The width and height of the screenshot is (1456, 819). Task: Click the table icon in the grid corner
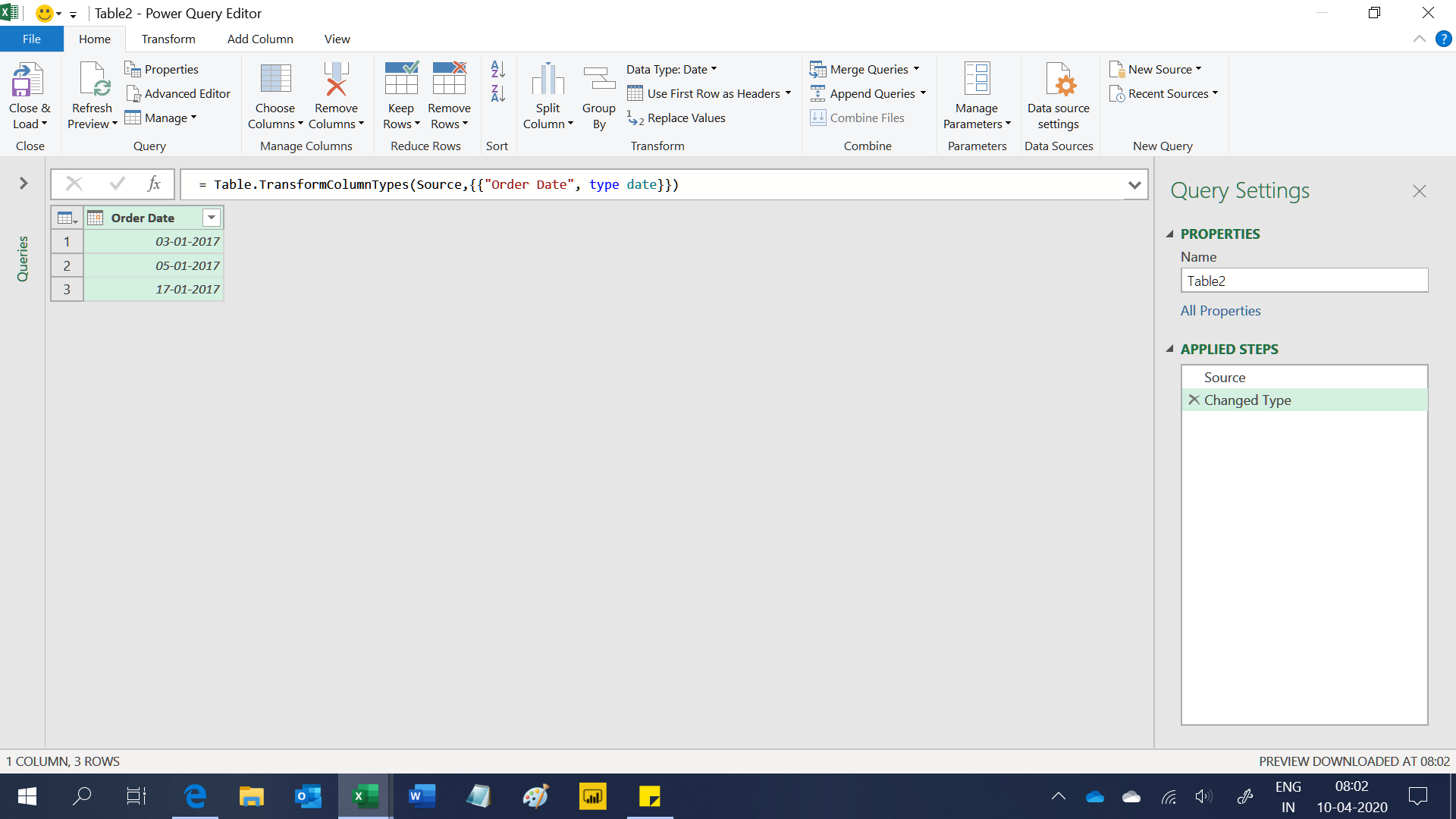67,218
